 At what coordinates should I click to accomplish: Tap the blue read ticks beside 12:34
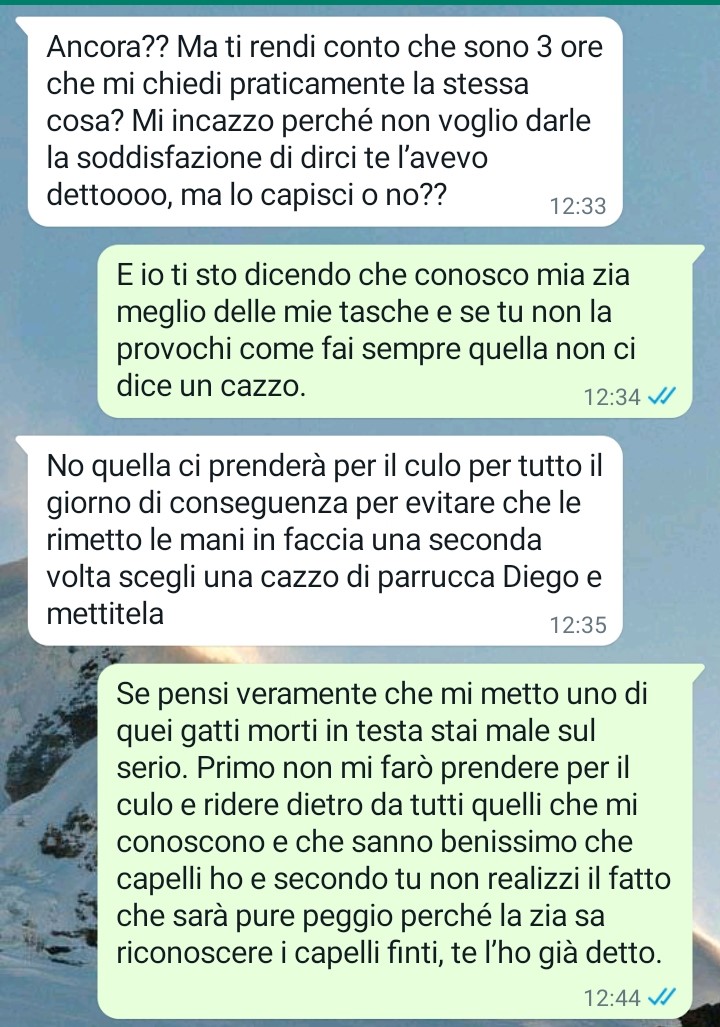661,396
